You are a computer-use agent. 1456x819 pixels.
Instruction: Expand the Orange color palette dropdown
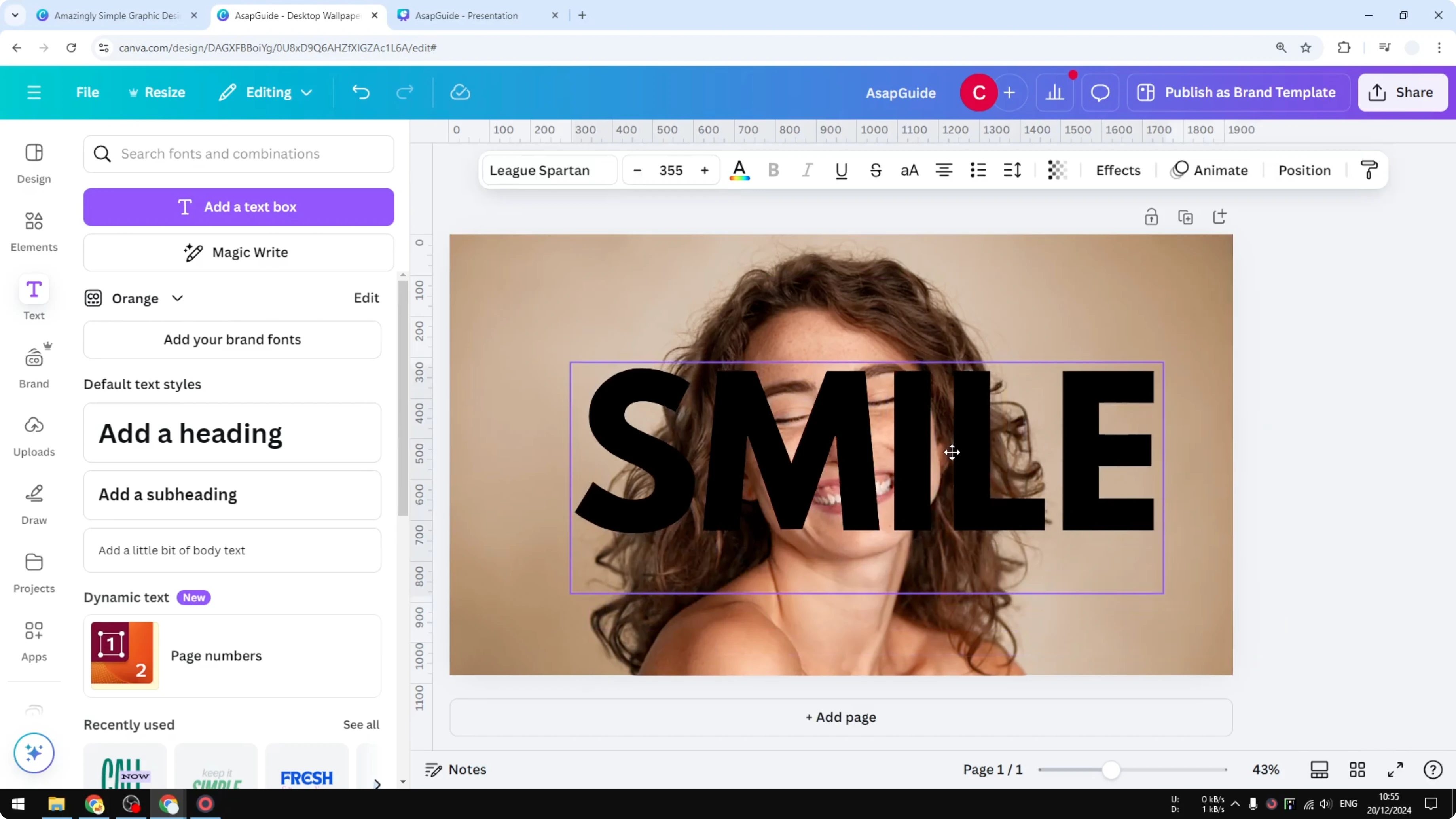pyautogui.click(x=177, y=298)
